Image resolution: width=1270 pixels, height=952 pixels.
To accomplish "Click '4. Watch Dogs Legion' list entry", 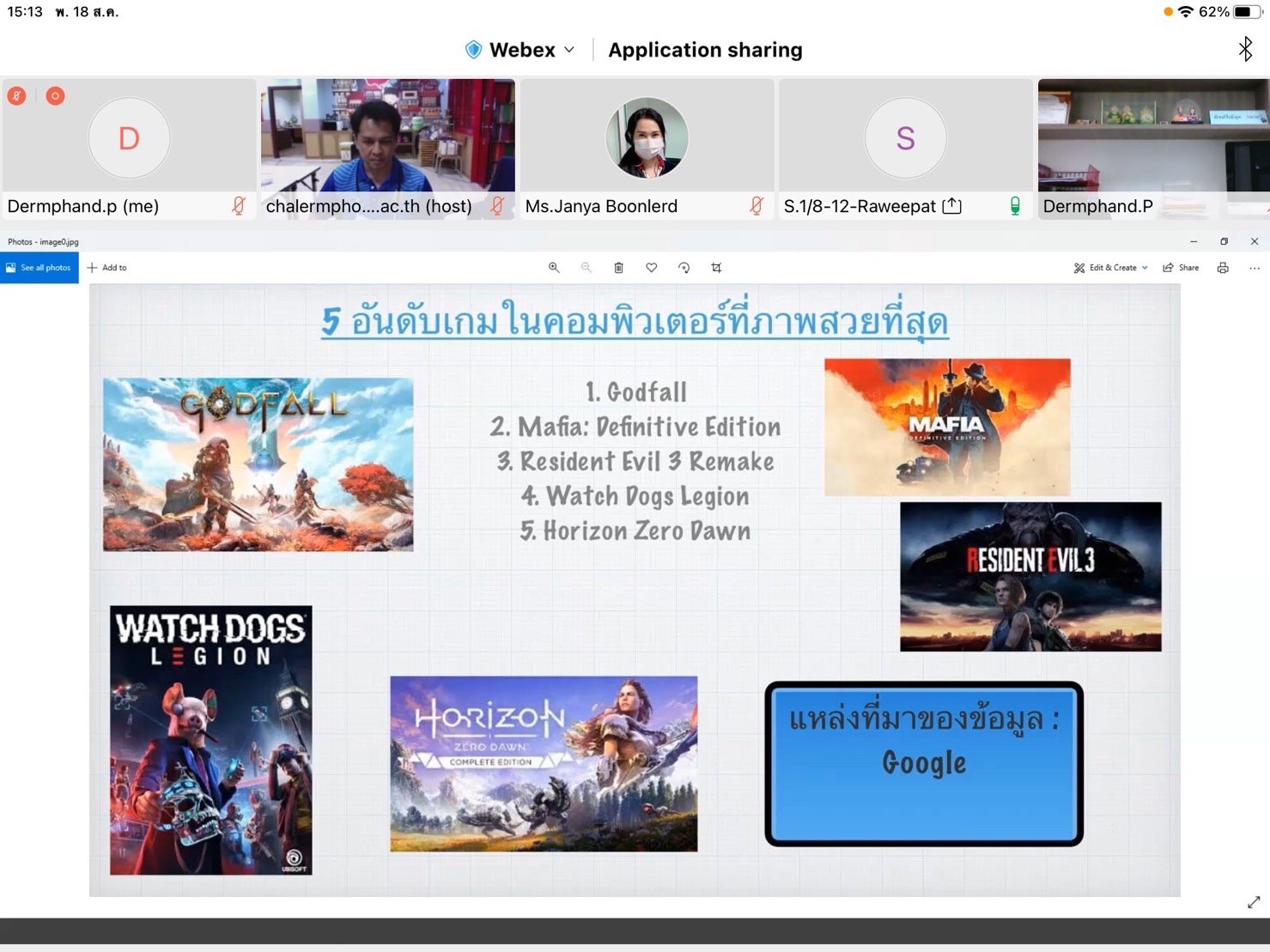I will 635,496.
